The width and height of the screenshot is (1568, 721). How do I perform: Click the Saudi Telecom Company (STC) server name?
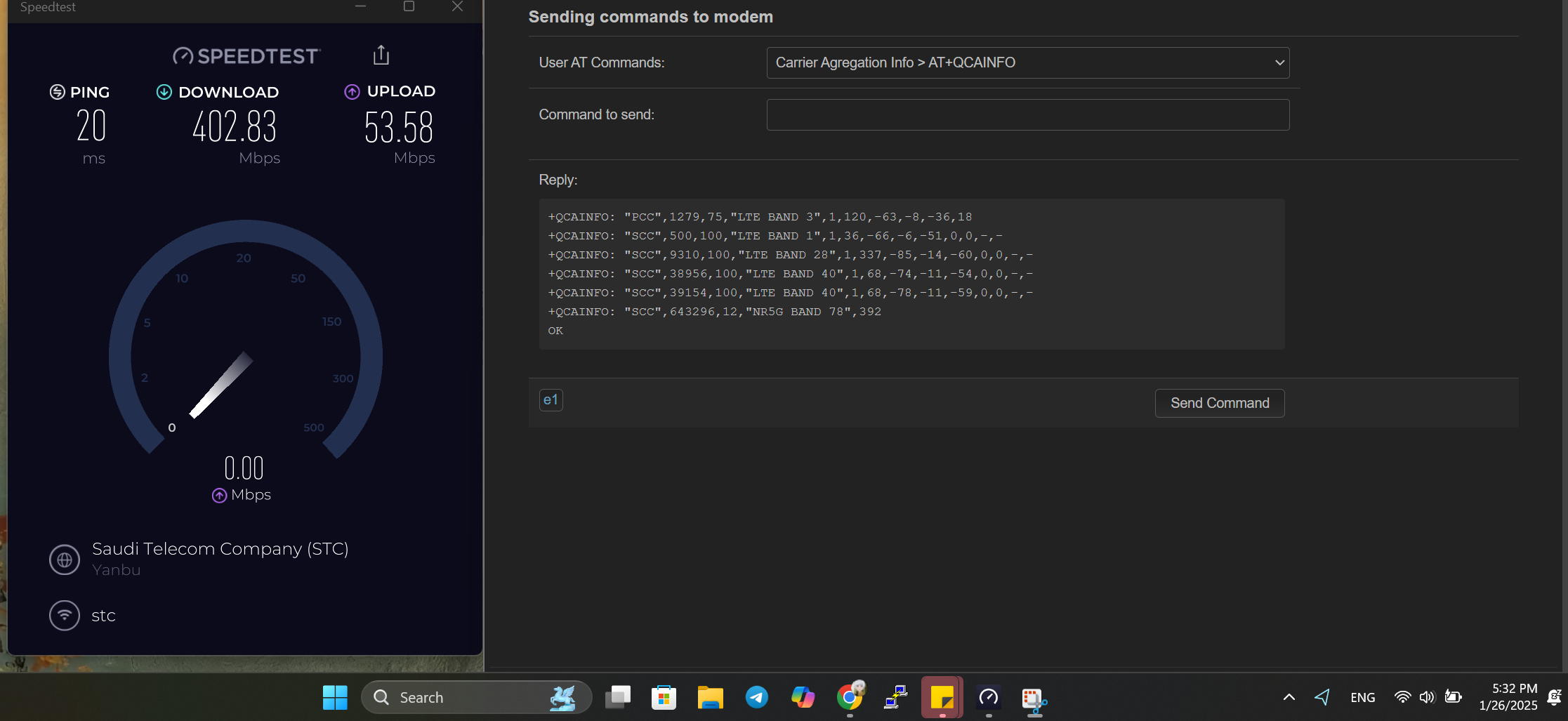click(x=220, y=548)
